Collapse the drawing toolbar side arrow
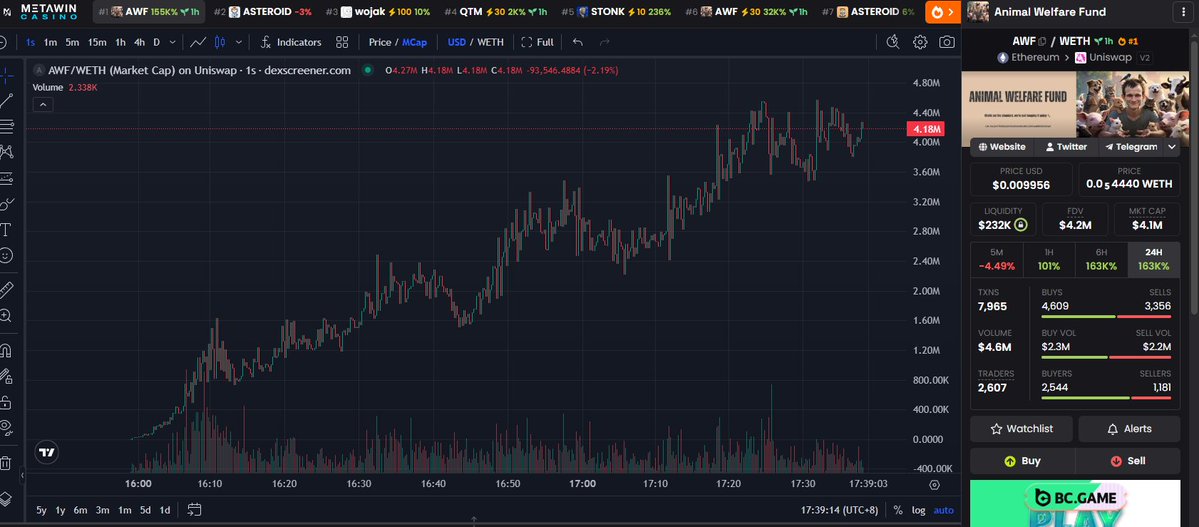The image size is (1199, 527). [x=21, y=476]
